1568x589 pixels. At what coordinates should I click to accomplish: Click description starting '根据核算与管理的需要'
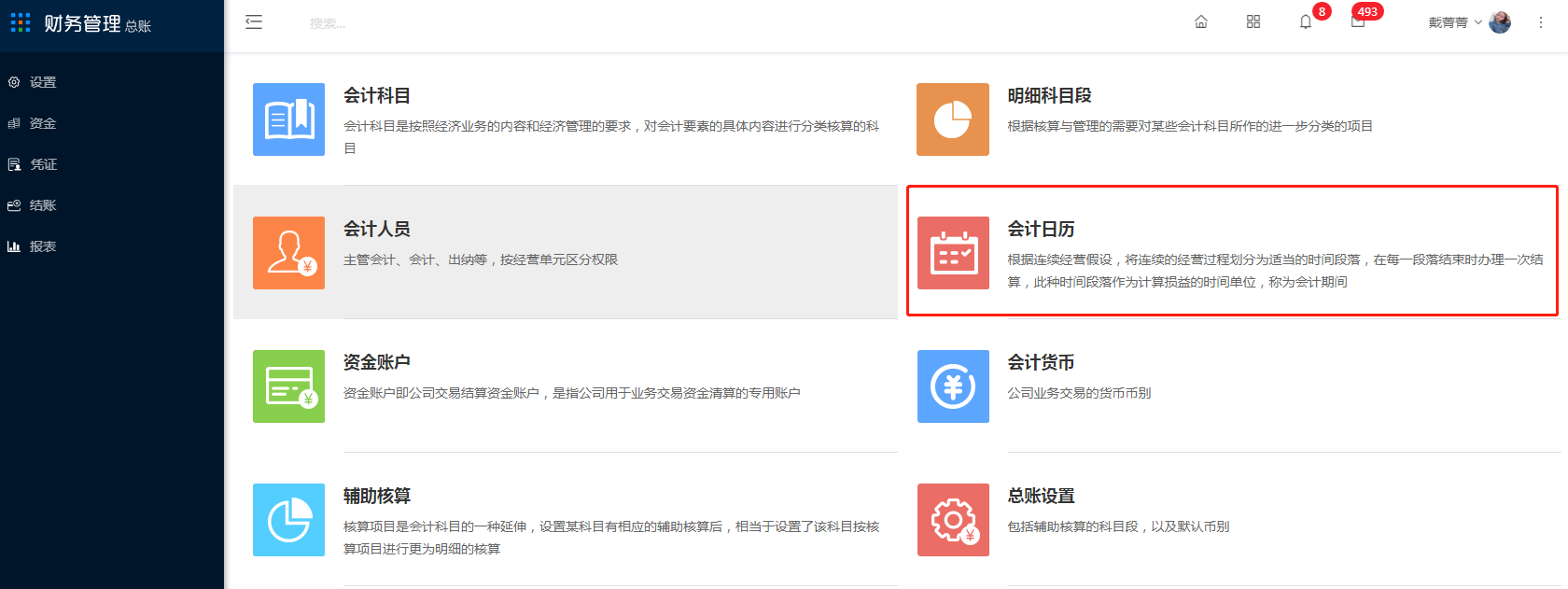[1190, 126]
